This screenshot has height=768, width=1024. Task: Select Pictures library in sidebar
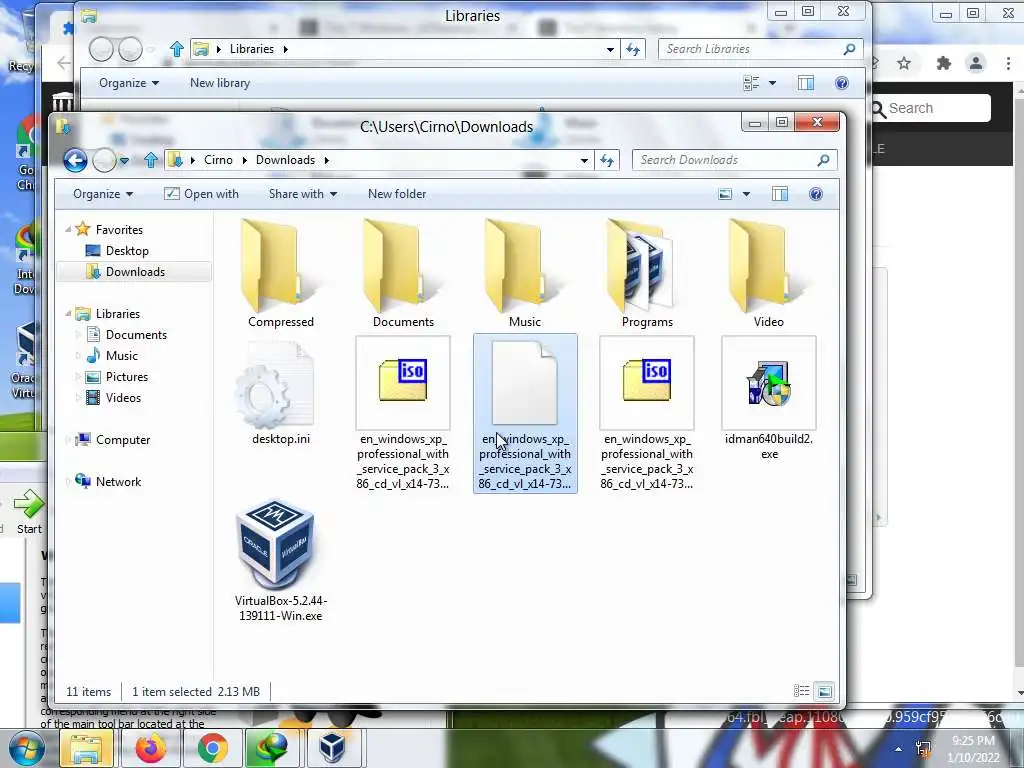point(127,376)
